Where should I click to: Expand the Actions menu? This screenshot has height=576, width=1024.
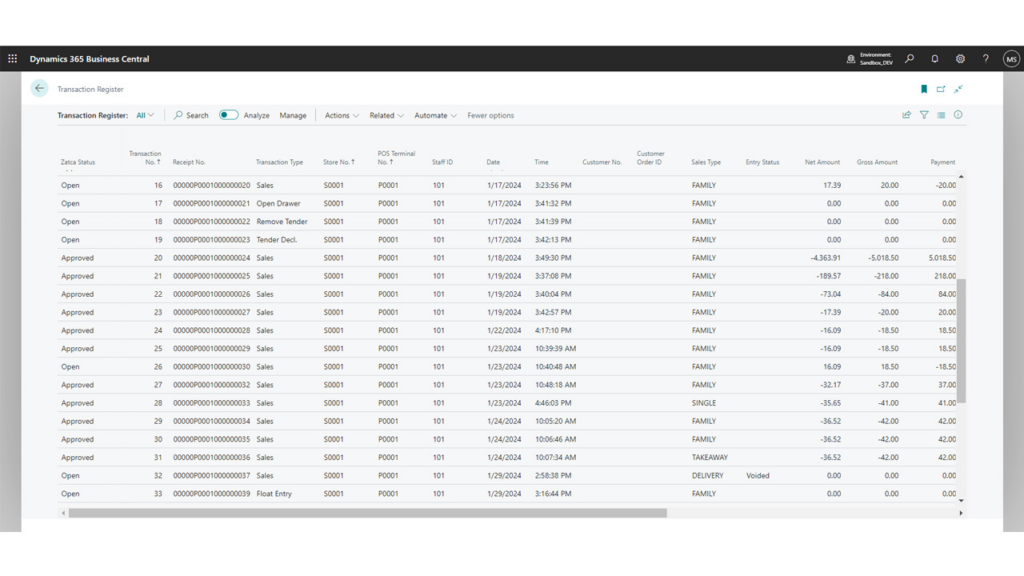pos(342,115)
